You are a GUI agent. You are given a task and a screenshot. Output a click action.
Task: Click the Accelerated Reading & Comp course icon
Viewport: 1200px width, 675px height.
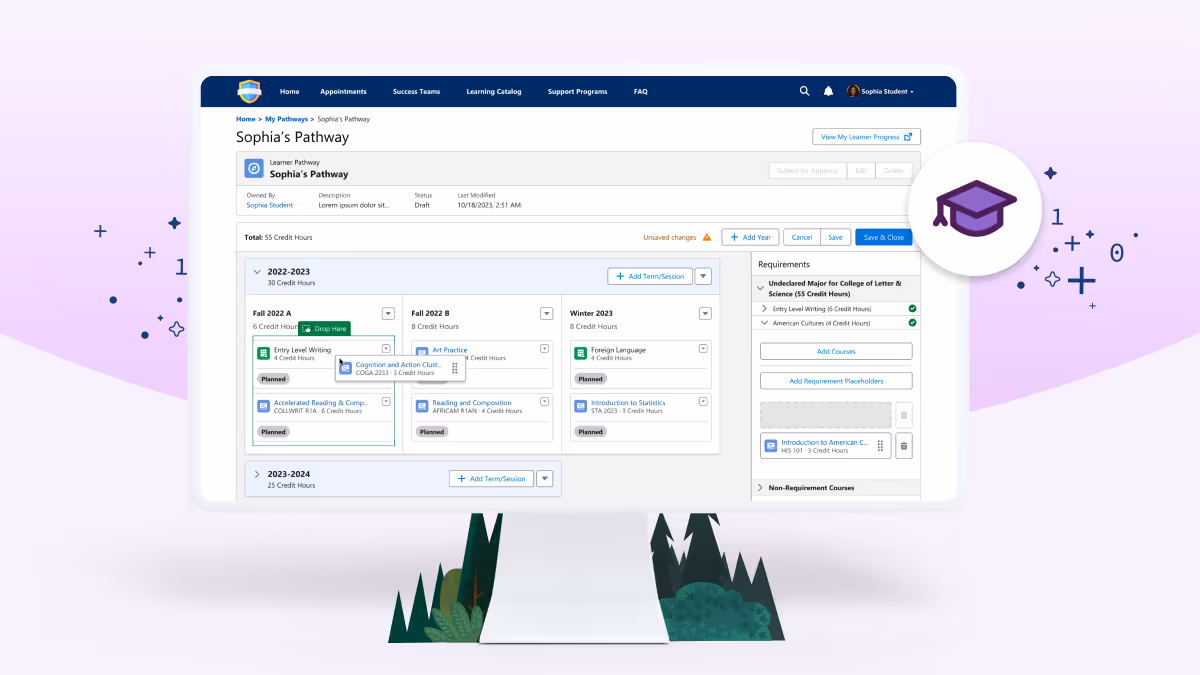264,406
